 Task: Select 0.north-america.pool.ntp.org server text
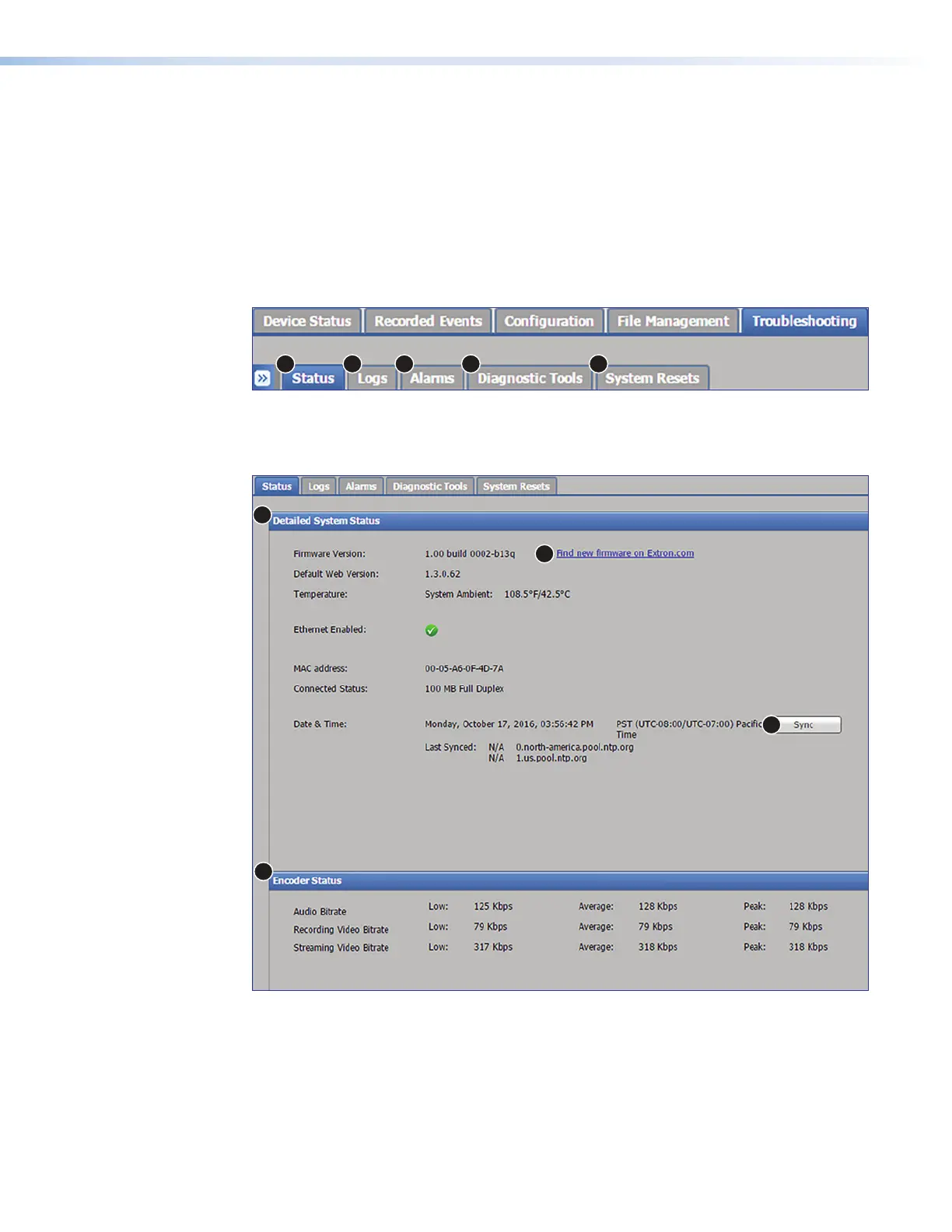pyautogui.click(x=575, y=747)
